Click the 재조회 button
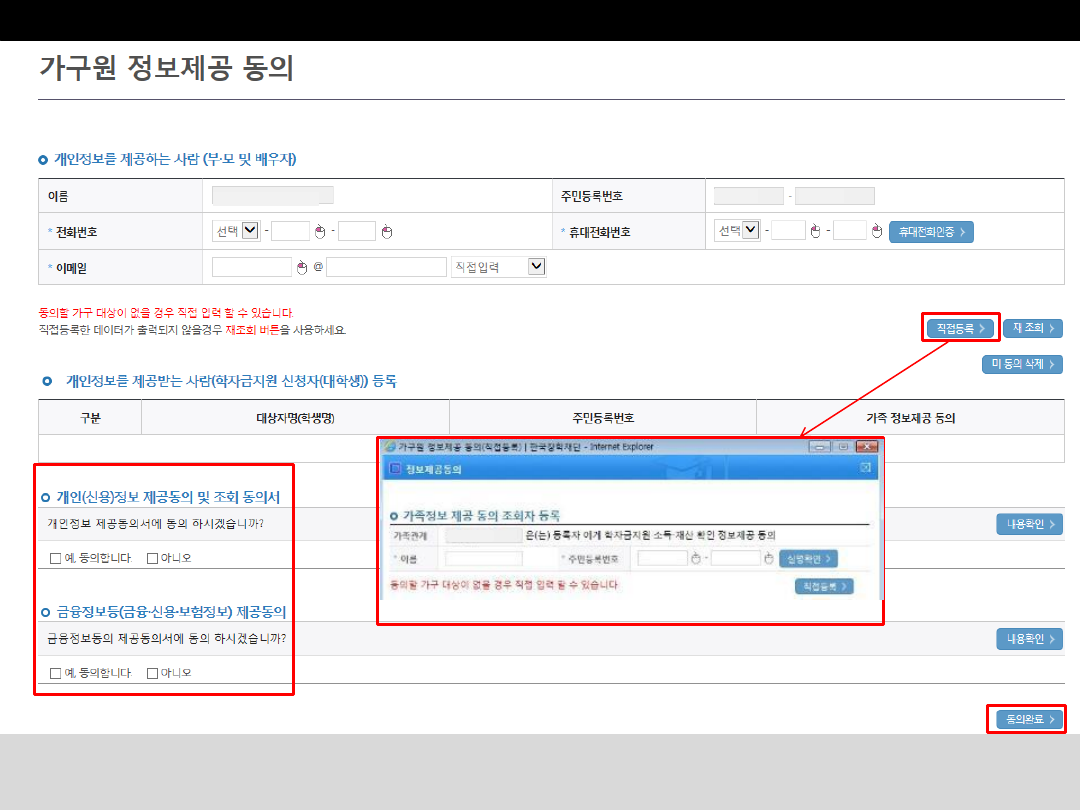This screenshot has width=1080, height=810. click(x=1032, y=328)
